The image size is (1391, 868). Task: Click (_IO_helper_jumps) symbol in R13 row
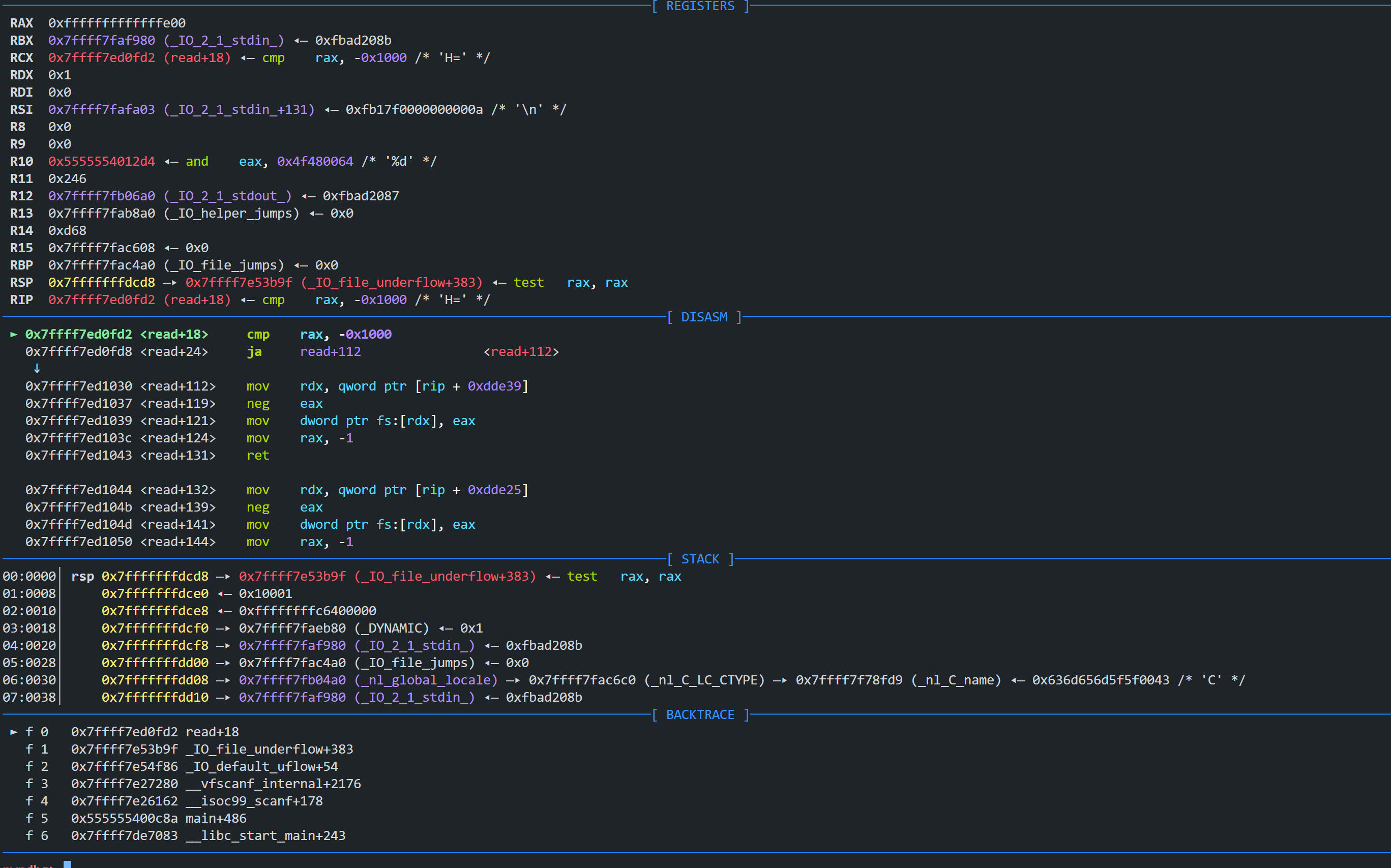(x=231, y=213)
